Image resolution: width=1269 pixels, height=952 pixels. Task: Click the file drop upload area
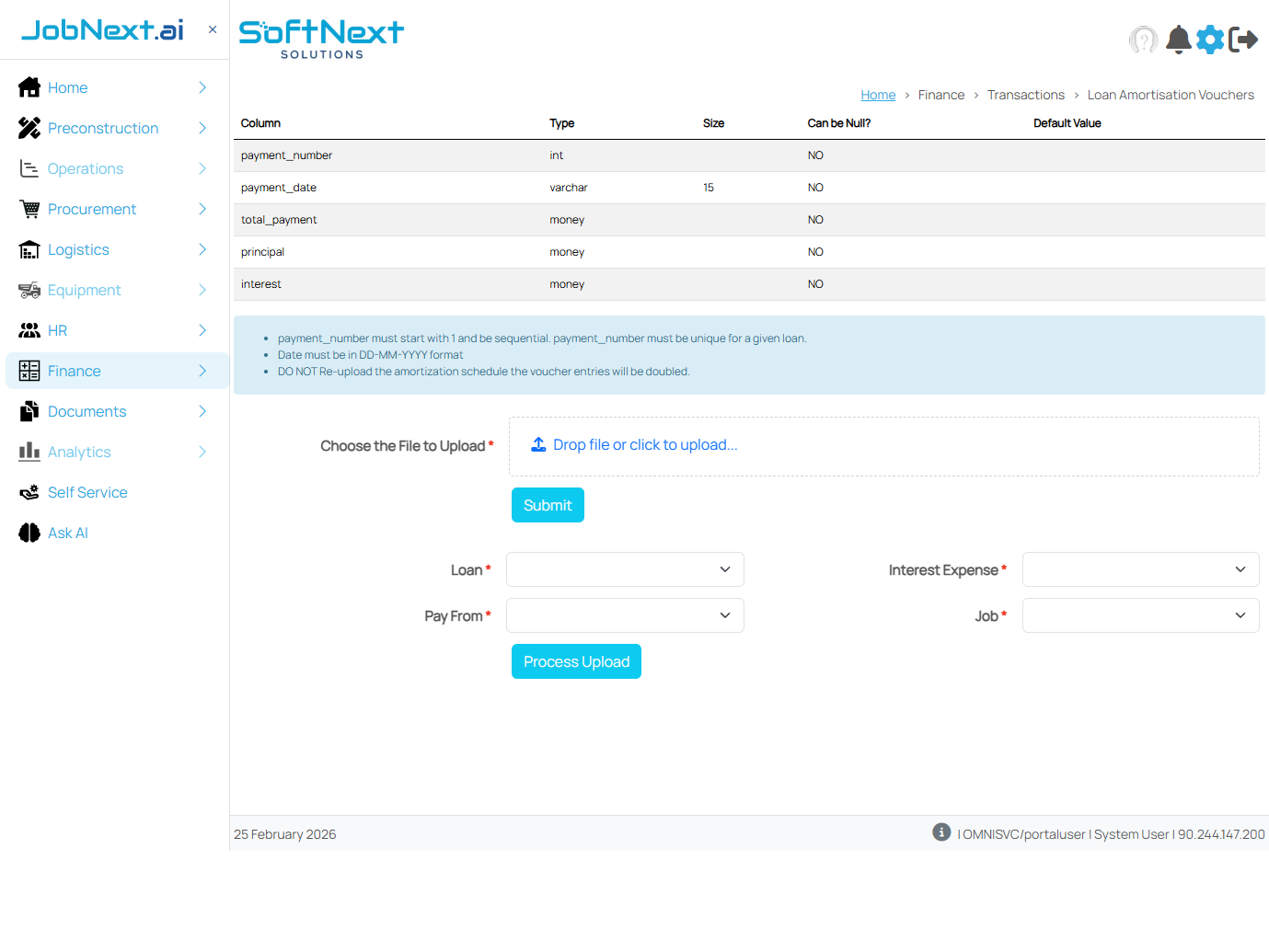click(x=883, y=445)
